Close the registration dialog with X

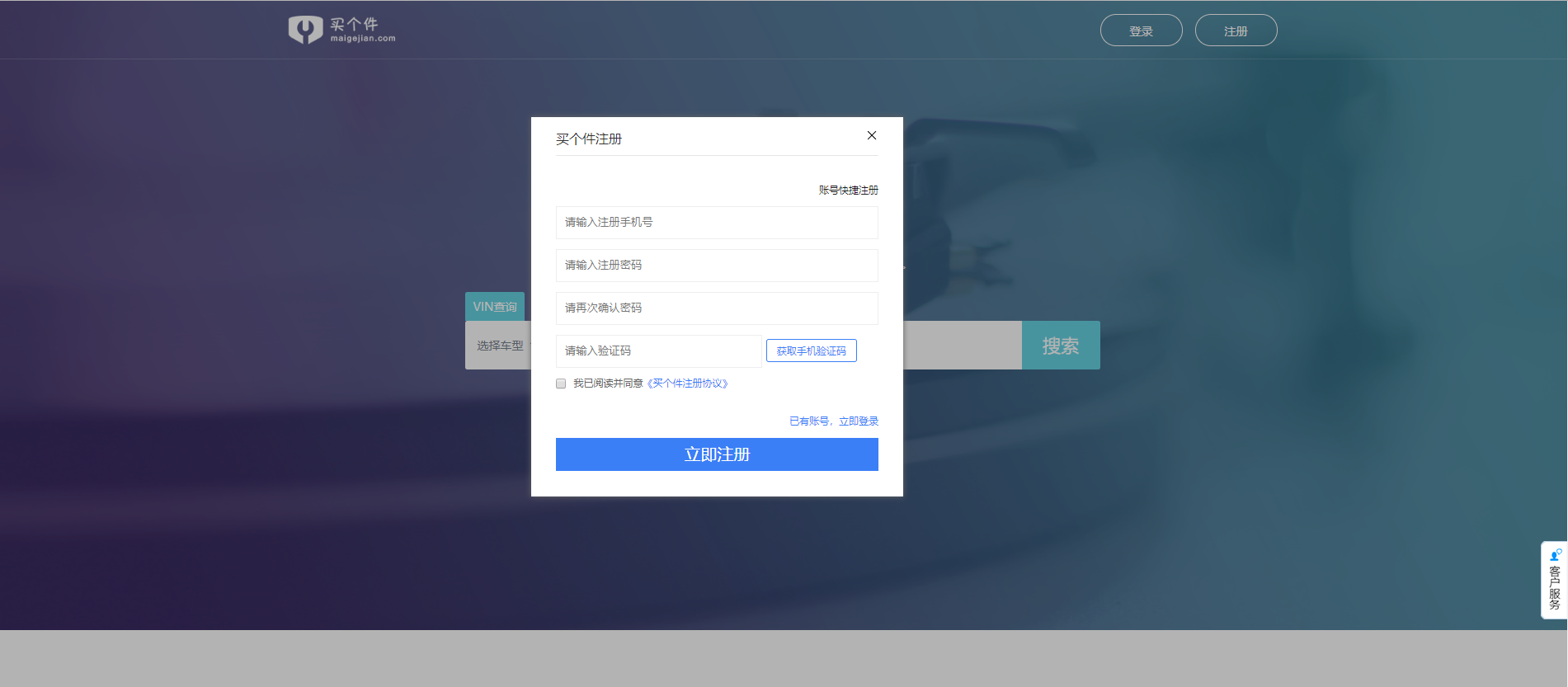coord(871,135)
